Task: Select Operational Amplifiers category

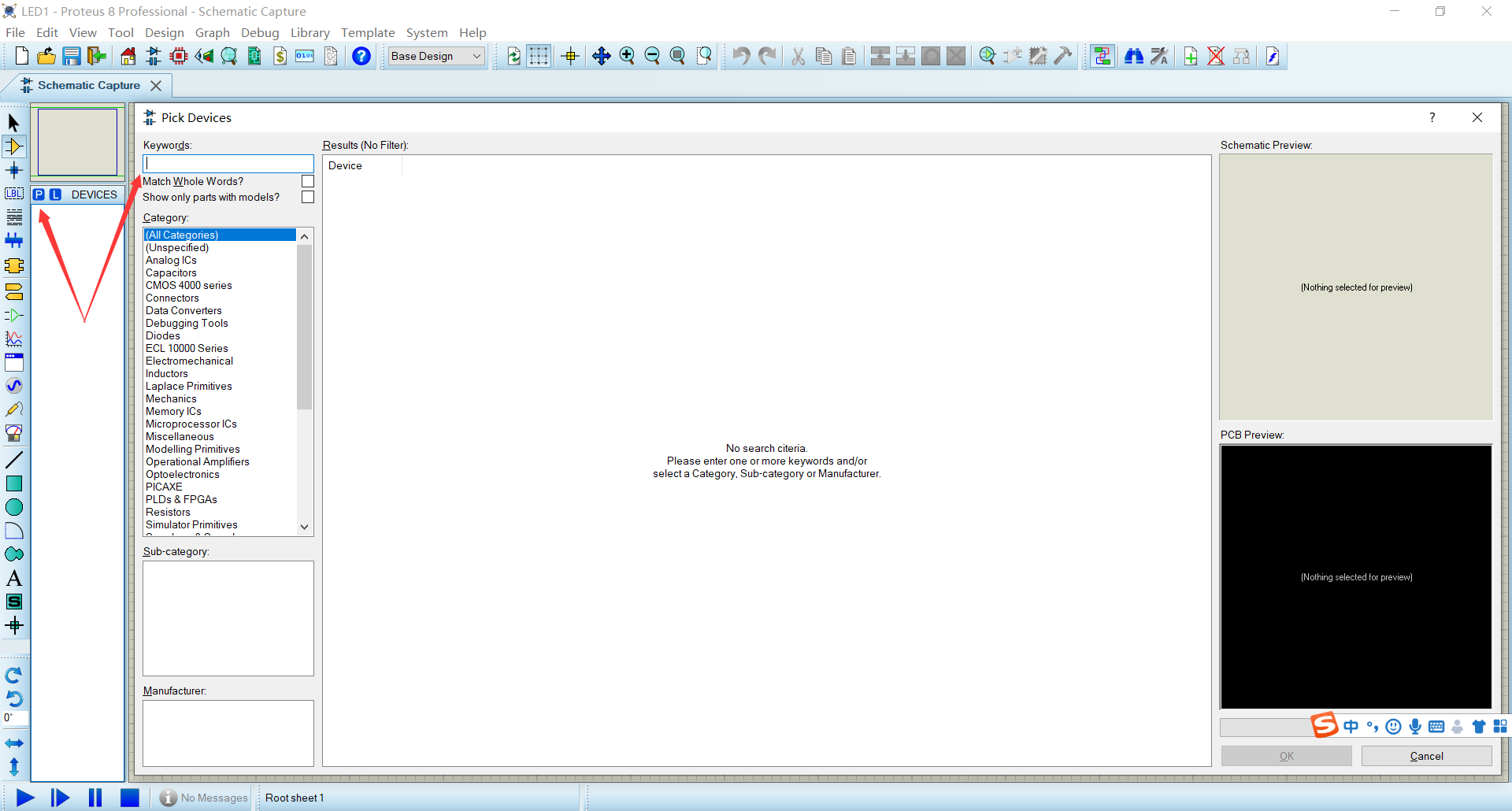Action: (220, 461)
